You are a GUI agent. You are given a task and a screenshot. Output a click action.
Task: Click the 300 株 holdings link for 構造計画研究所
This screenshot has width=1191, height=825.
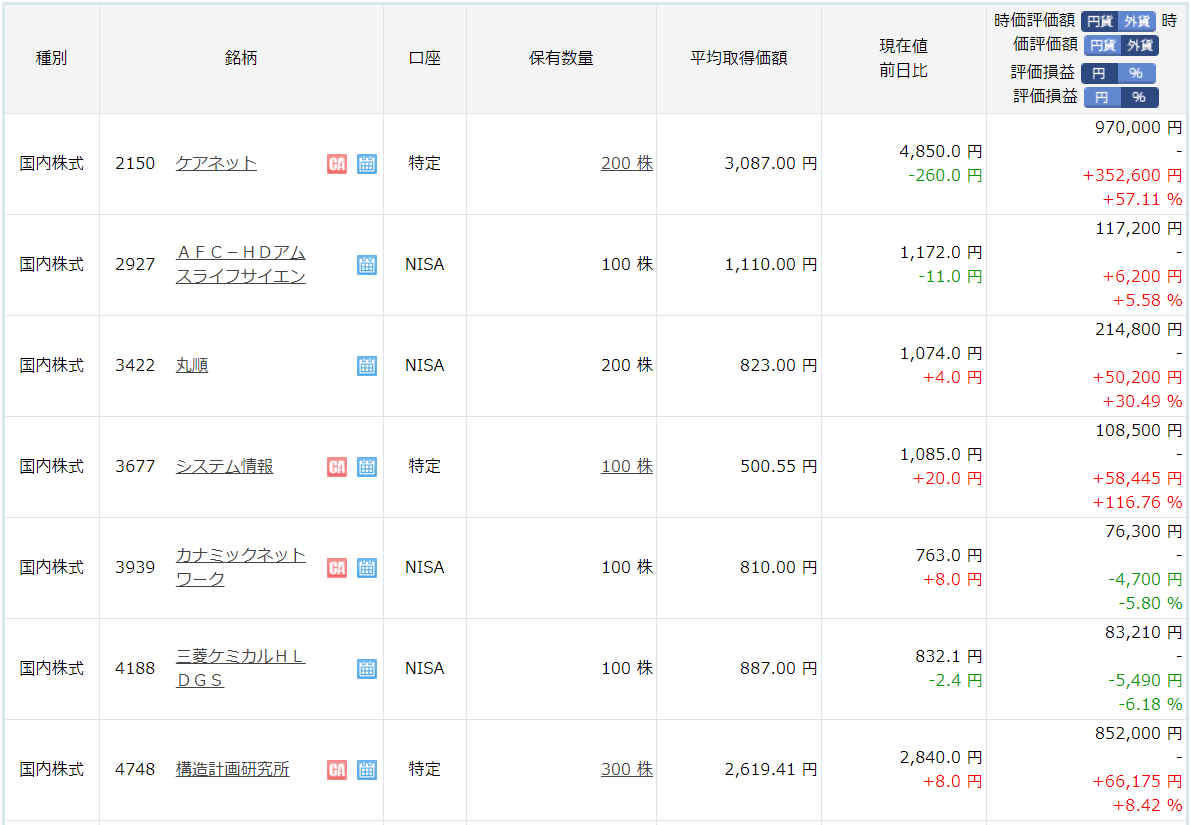pos(627,770)
